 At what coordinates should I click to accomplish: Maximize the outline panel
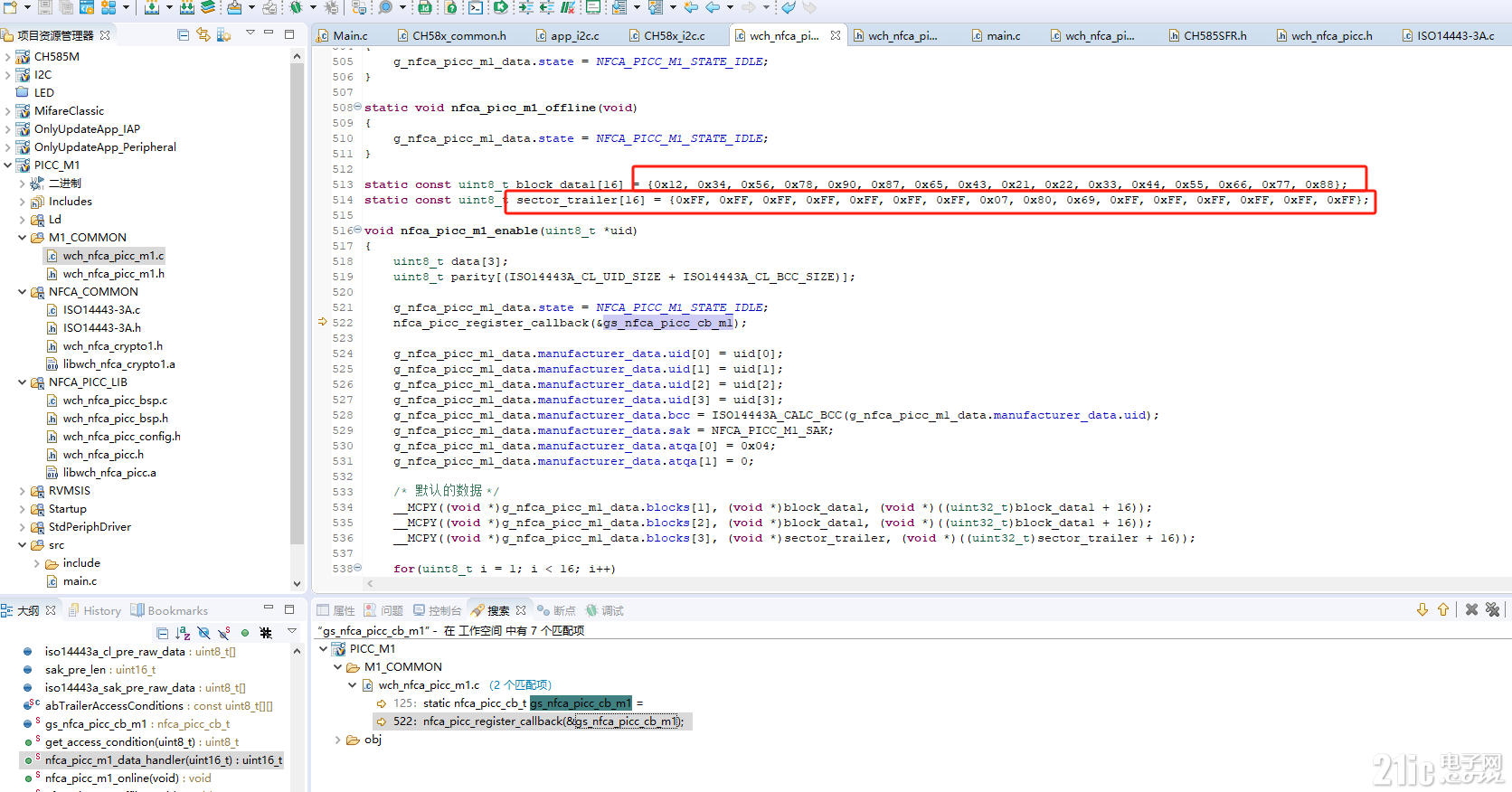pyautogui.click(x=289, y=609)
